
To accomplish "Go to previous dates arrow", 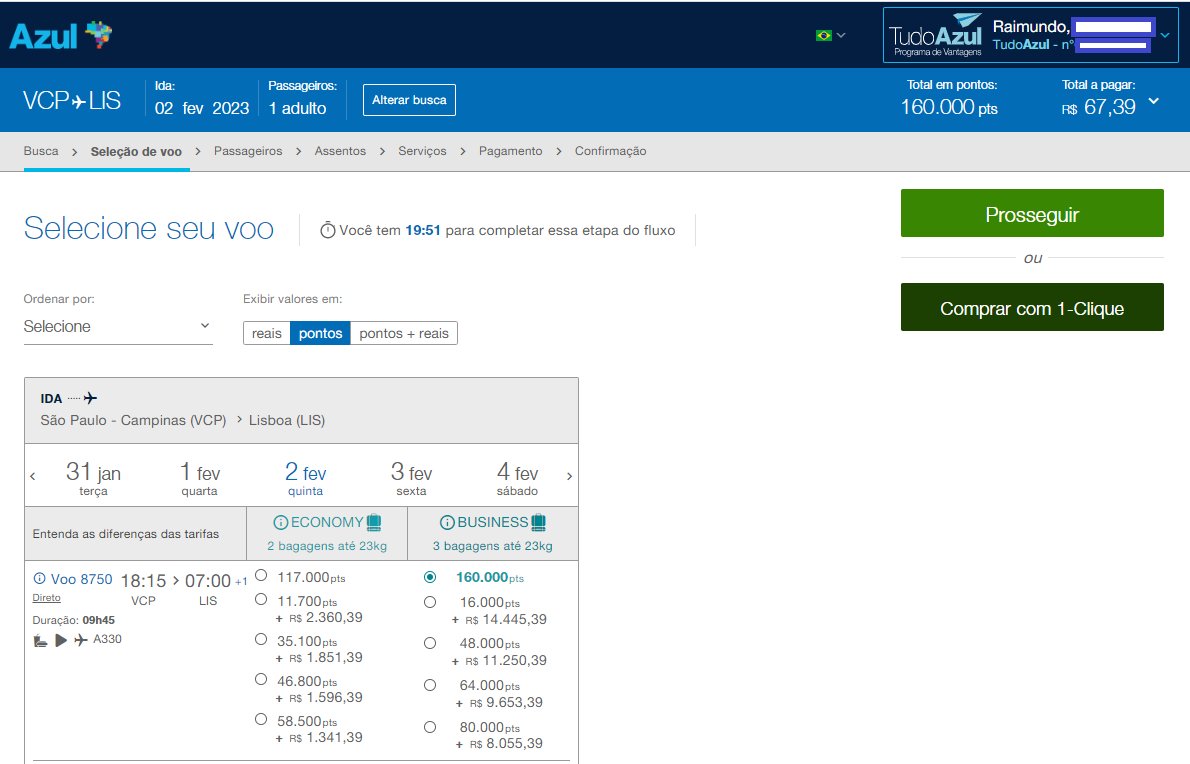I will (x=33, y=476).
